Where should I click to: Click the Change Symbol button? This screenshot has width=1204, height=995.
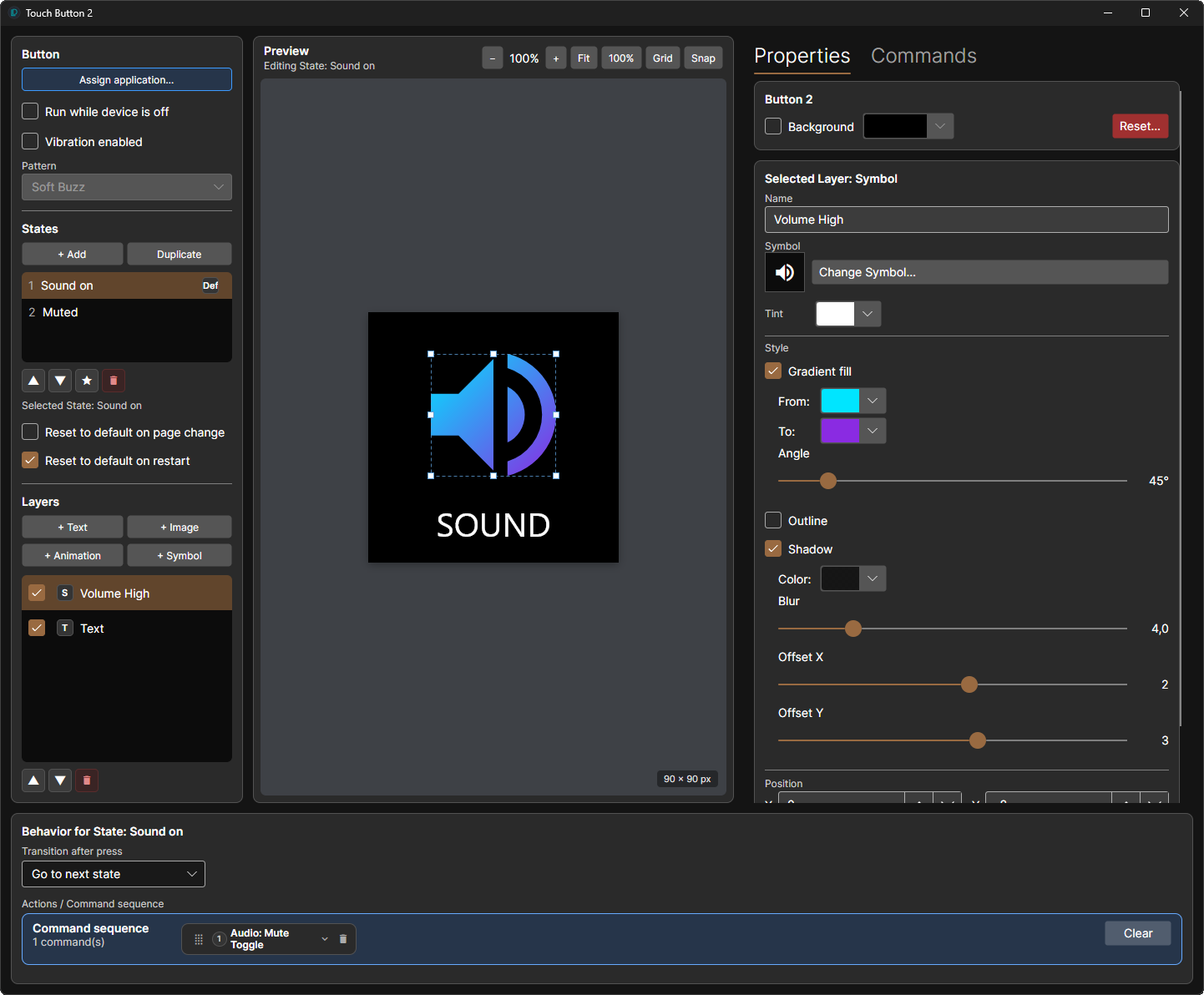[989, 272]
